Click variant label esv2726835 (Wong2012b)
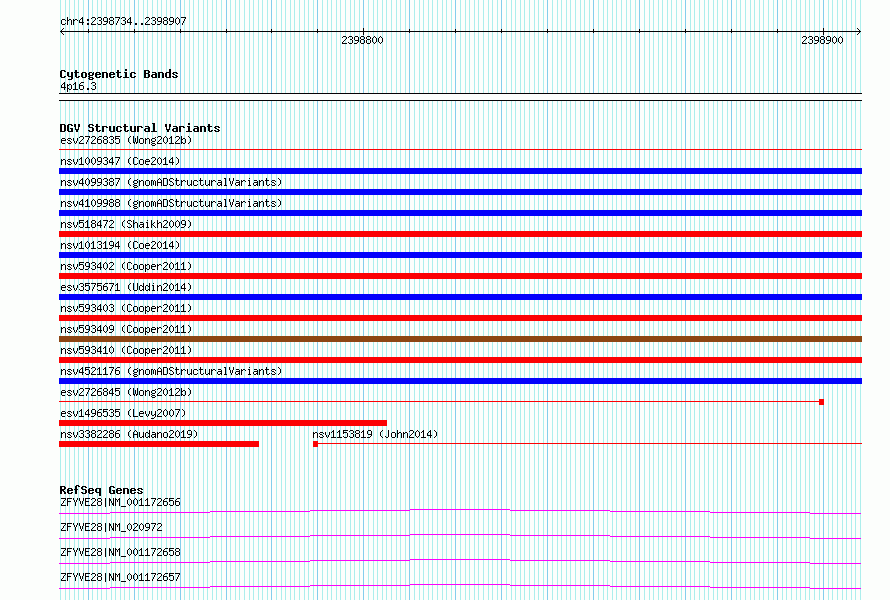This screenshot has height=600, width=890. point(126,140)
